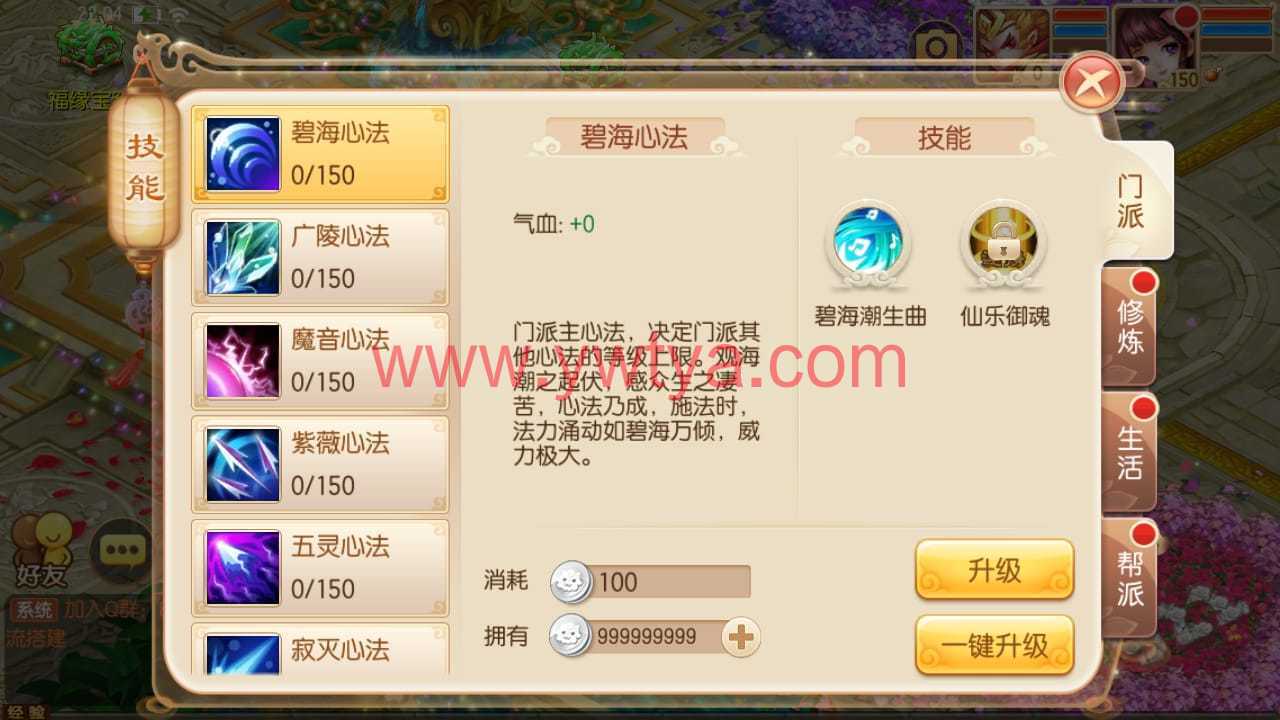Tap the 碧海潮生曲 skill icon
This screenshot has height=720, width=1280.
coord(869,241)
